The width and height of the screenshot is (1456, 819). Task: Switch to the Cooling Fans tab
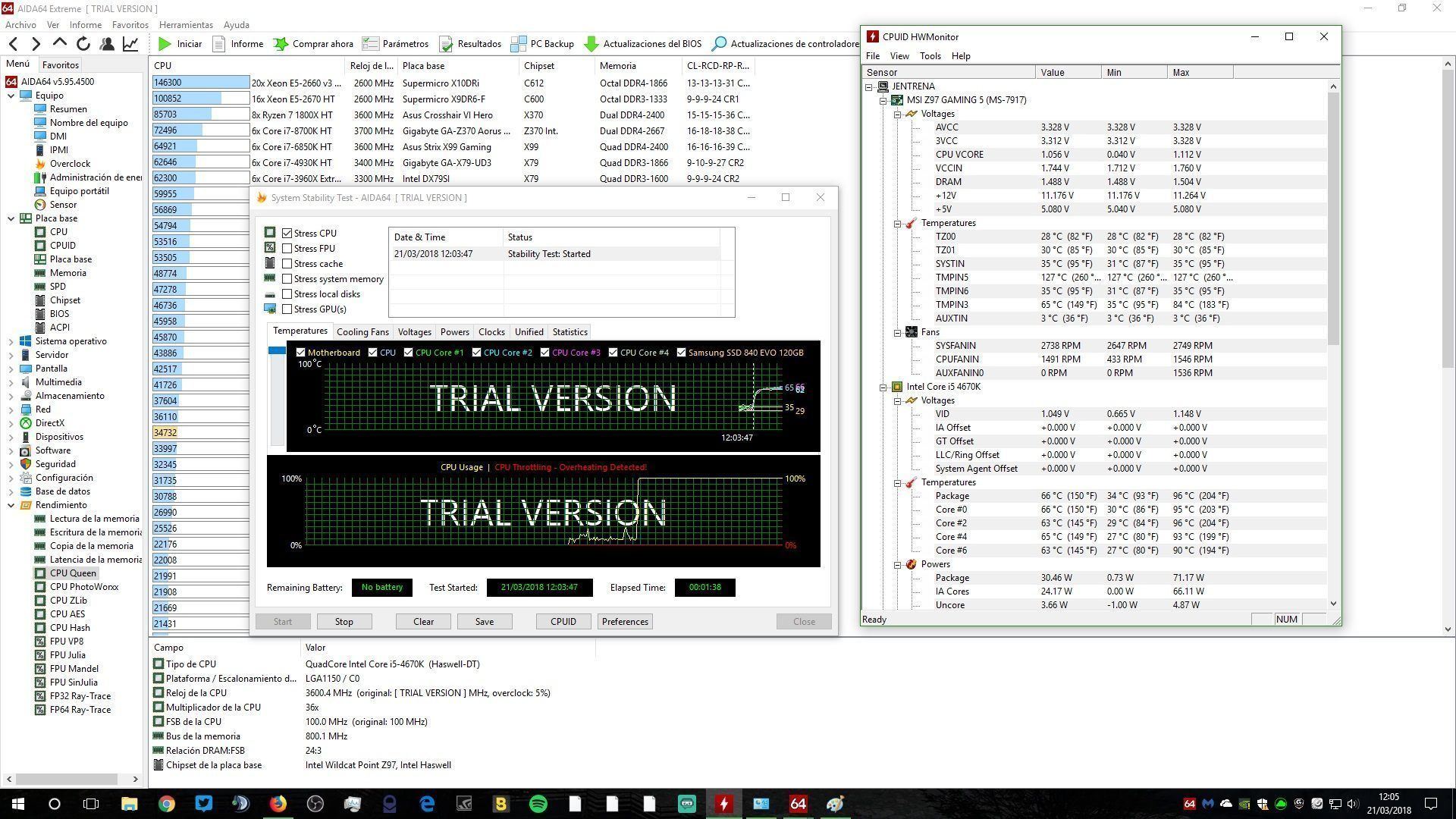pos(362,332)
